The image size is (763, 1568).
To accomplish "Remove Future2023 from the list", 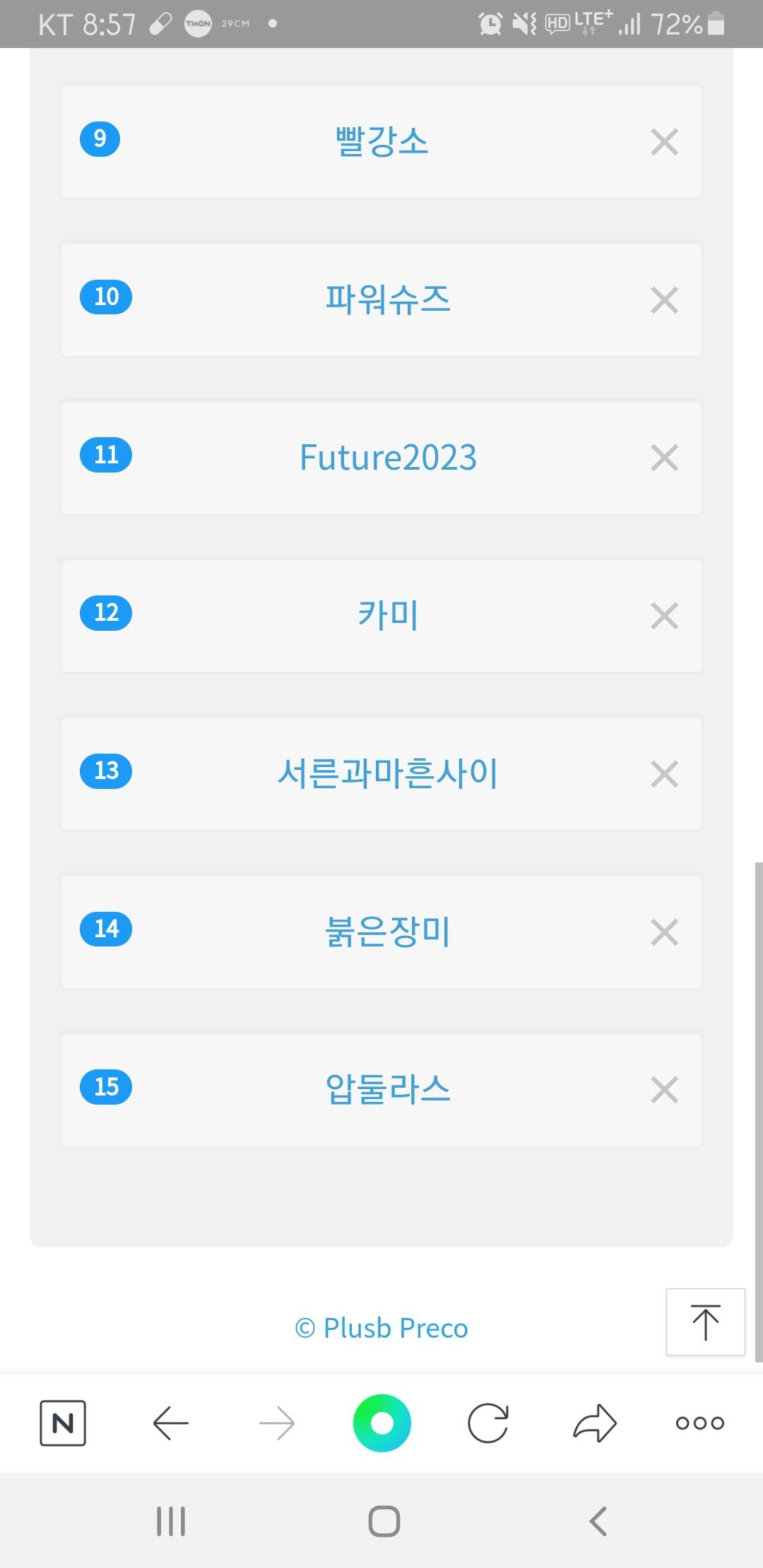I will (664, 458).
